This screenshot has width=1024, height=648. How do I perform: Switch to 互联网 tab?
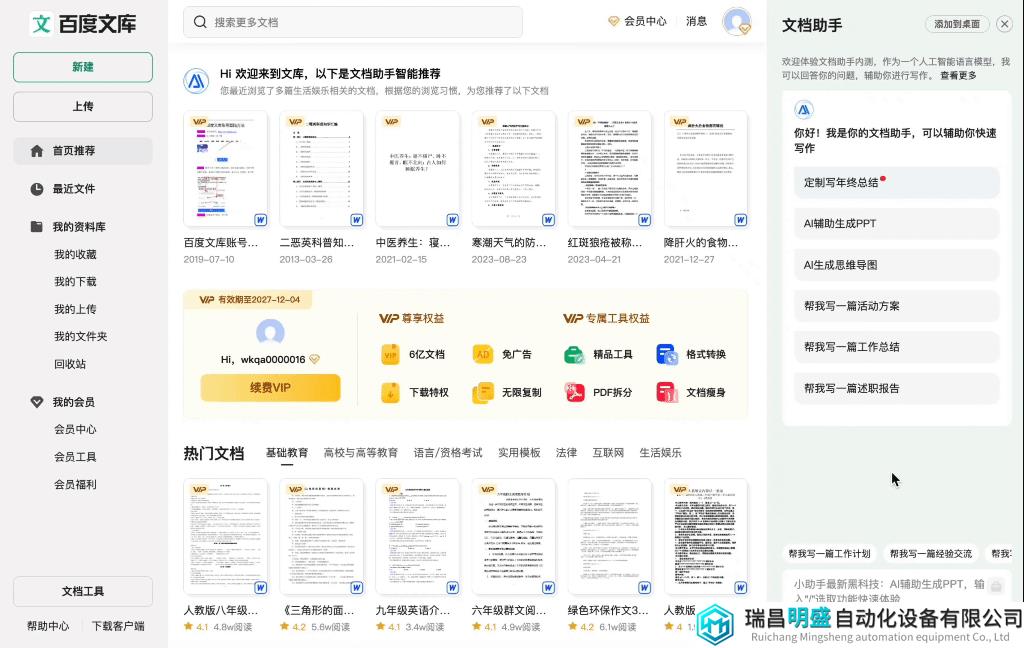(x=608, y=453)
